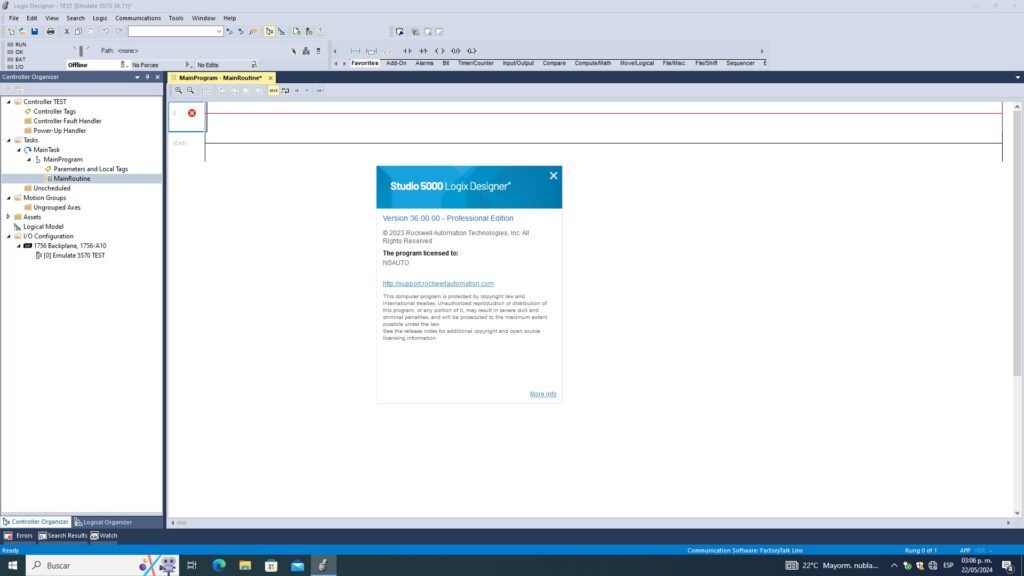Pin the Controller Organizer panel
Viewport: 1024px width, 576px height.
point(147,77)
